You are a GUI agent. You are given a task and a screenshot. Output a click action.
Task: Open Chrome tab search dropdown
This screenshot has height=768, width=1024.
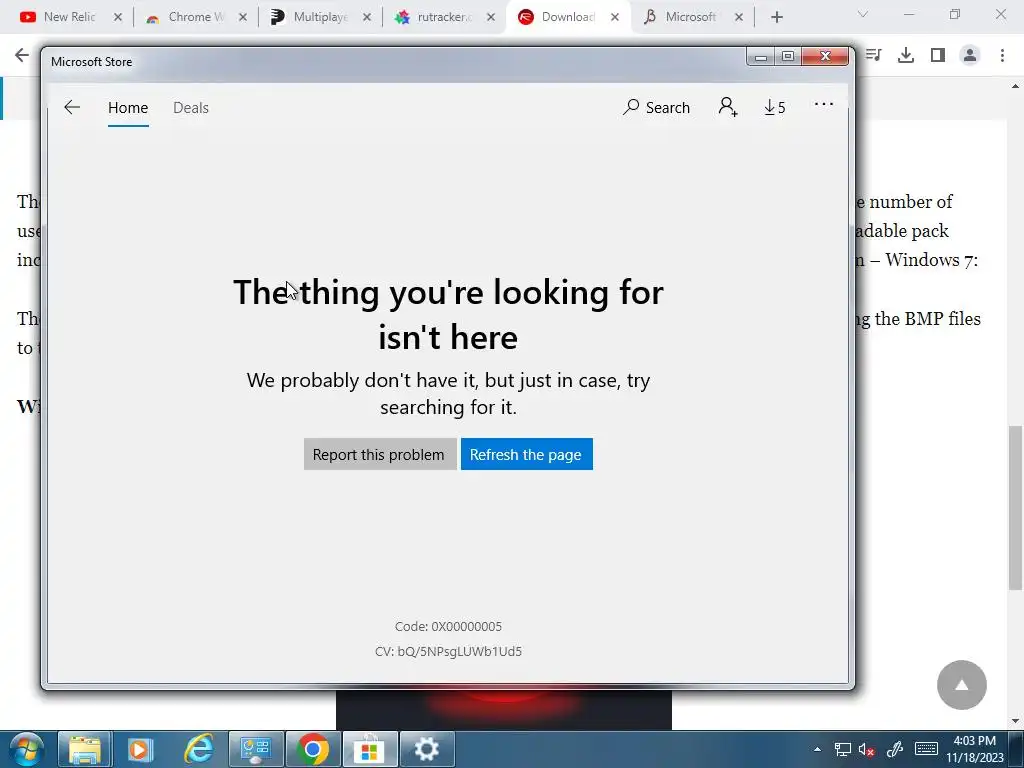point(863,14)
